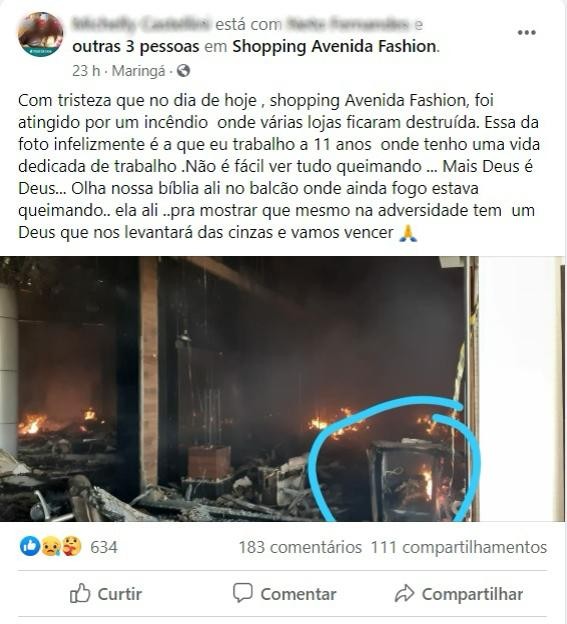Click the care hug reaction icon
The height and width of the screenshot is (624, 567).
[72, 546]
